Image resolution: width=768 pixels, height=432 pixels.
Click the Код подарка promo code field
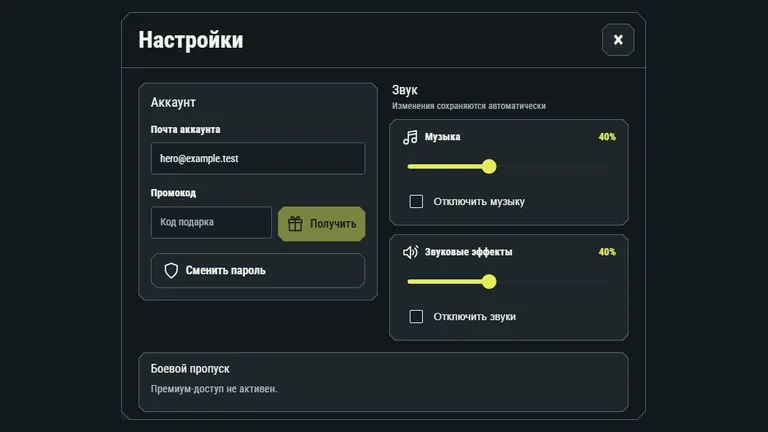(211, 222)
